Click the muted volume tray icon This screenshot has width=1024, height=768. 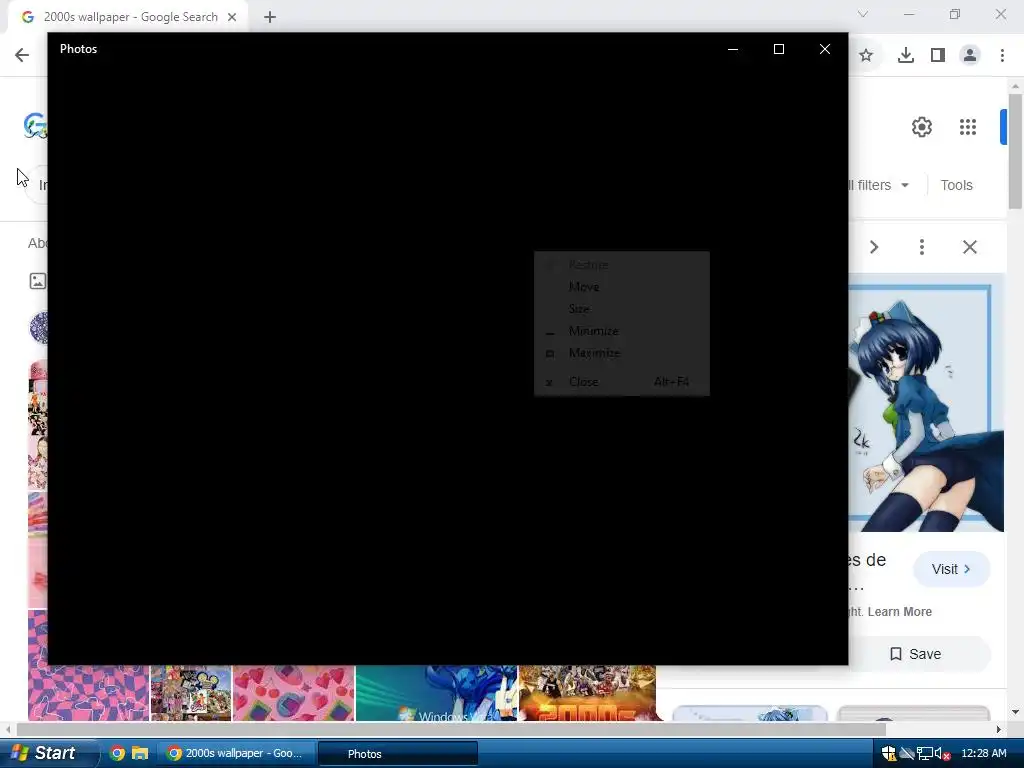pos(941,754)
